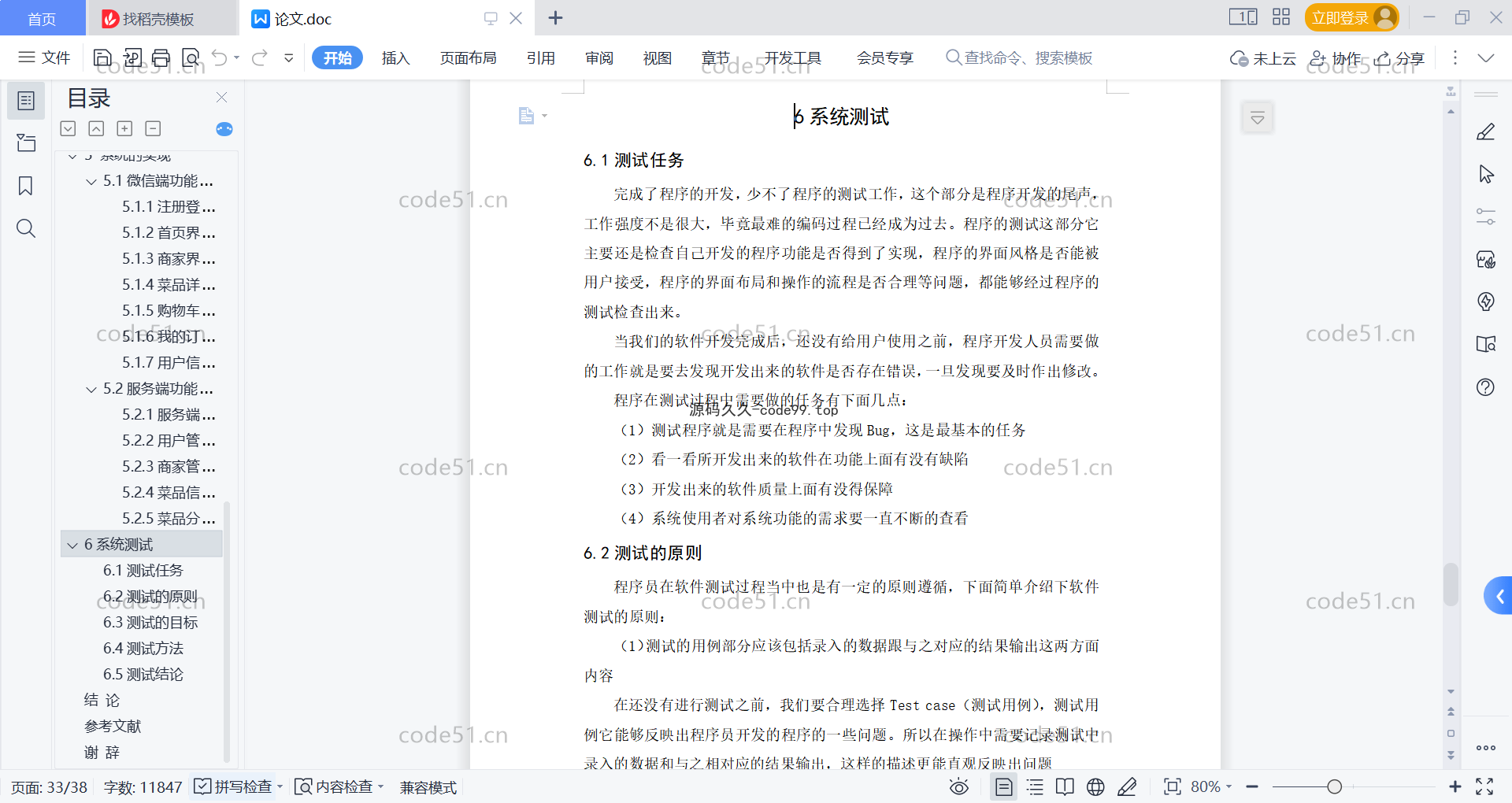Open the 会员专享 tab

click(884, 57)
